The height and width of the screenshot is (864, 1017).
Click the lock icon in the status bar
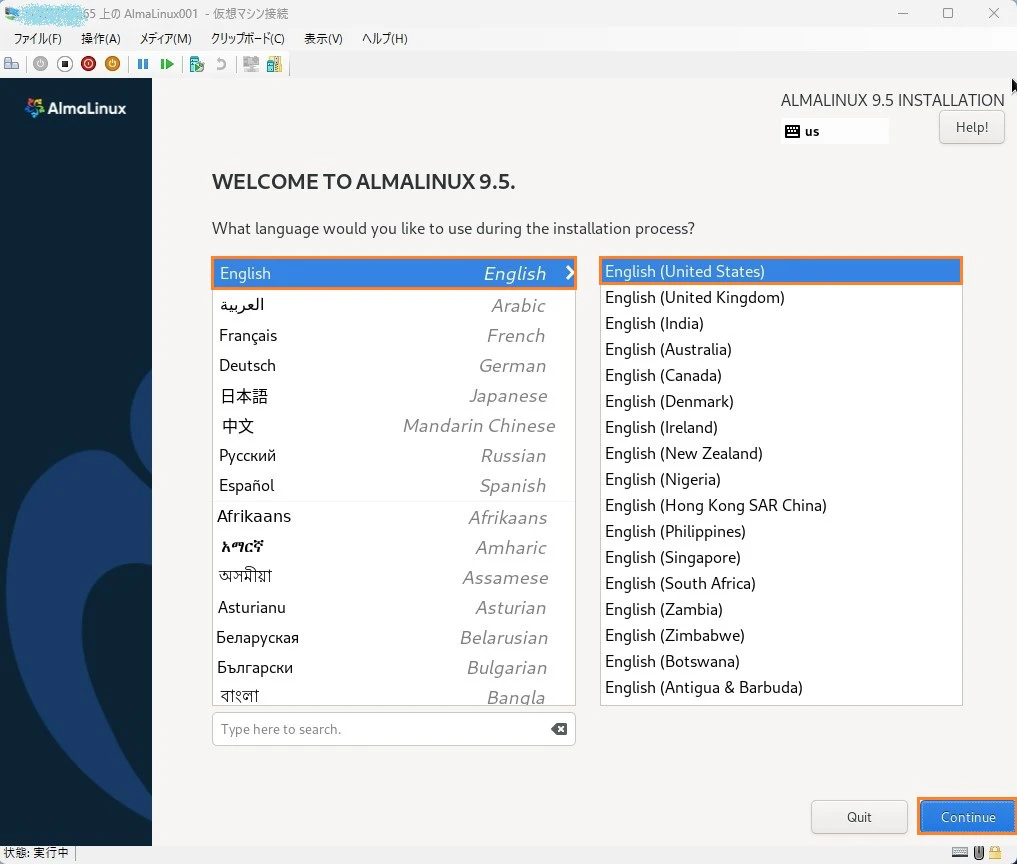[995, 852]
